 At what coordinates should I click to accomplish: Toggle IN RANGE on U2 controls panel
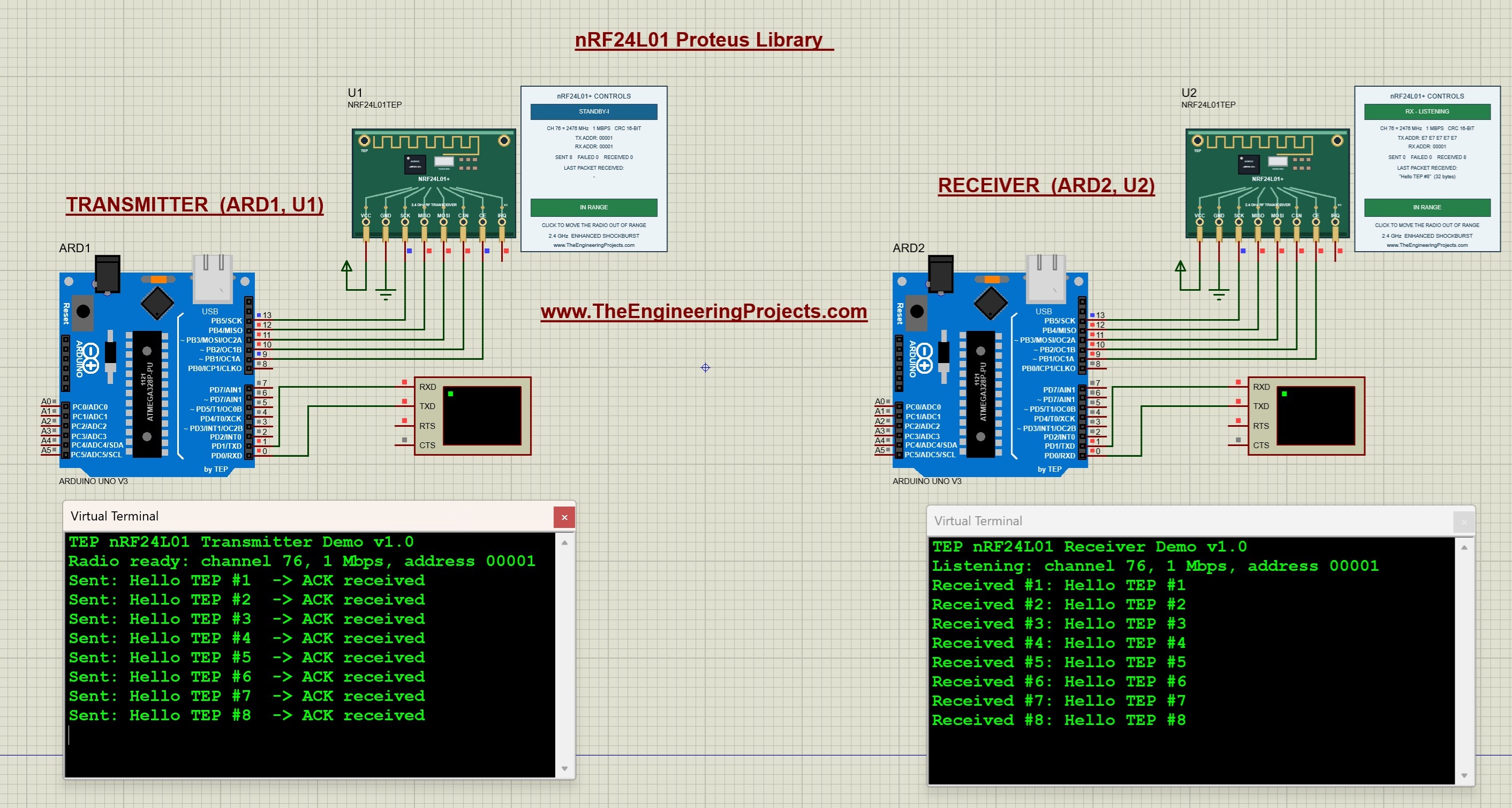click(1427, 207)
